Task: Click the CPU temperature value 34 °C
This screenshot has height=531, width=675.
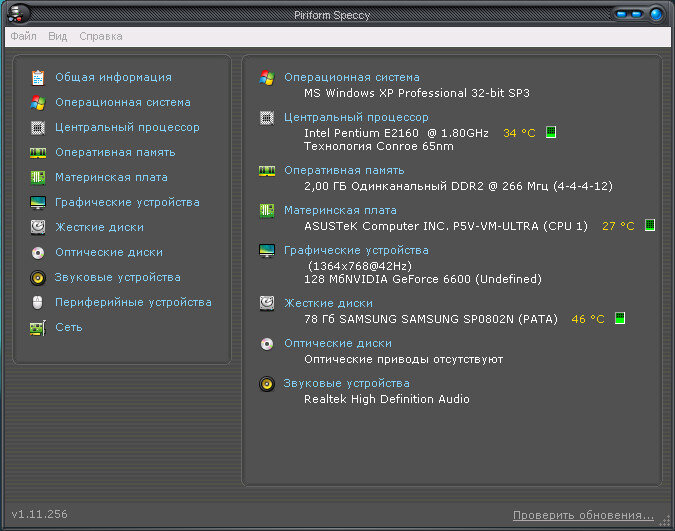Action: [x=519, y=133]
